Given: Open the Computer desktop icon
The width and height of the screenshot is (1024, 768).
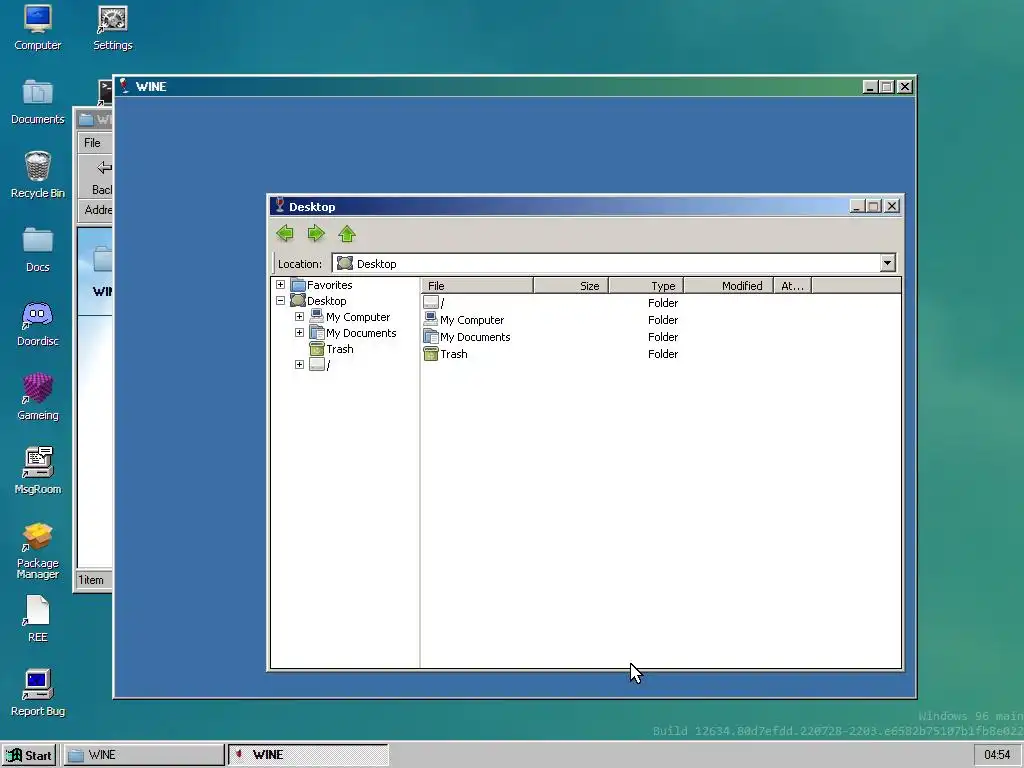Looking at the screenshot, I should [x=37, y=27].
